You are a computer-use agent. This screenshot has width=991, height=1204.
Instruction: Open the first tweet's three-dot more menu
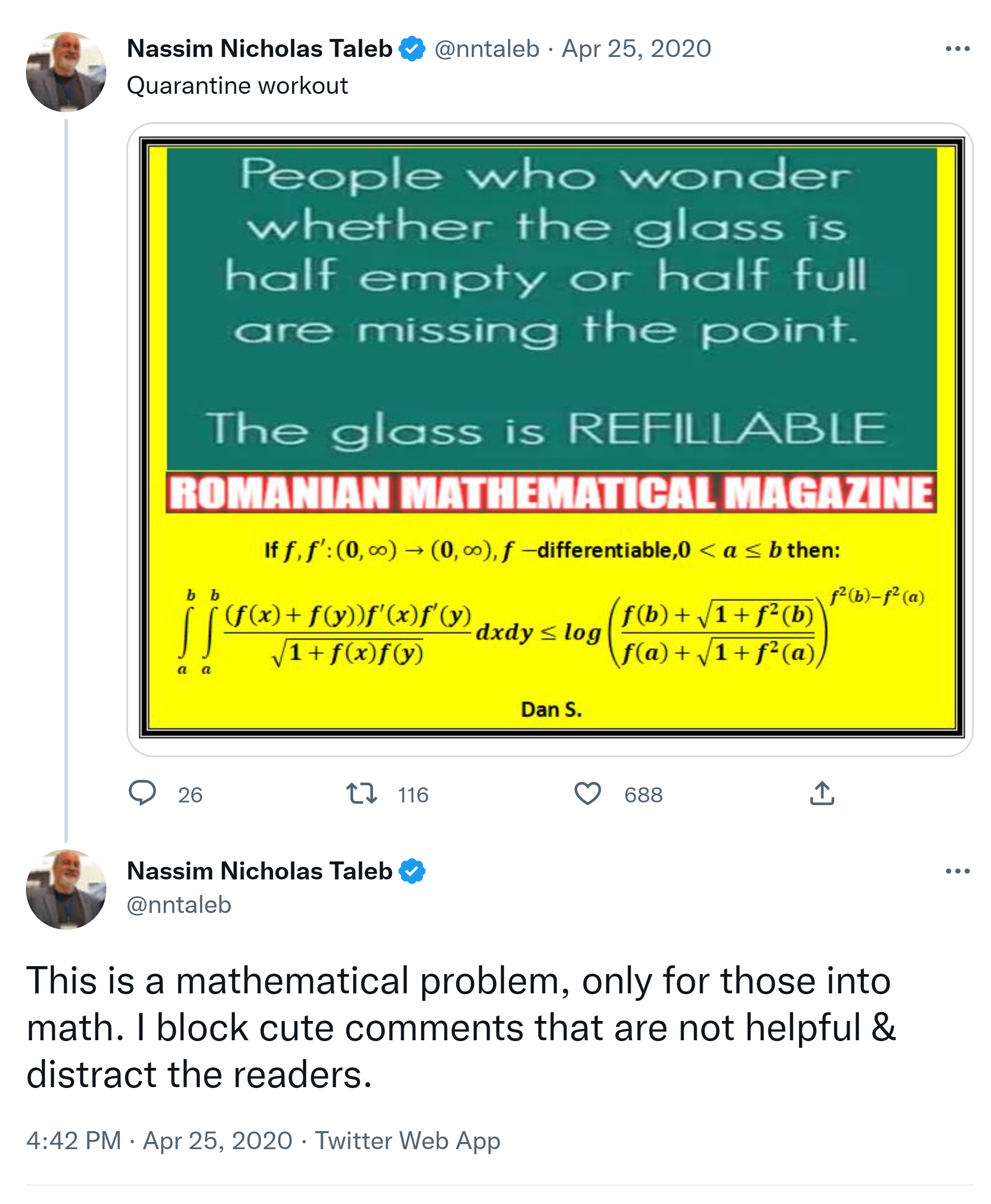pyautogui.click(x=958, y=49)
